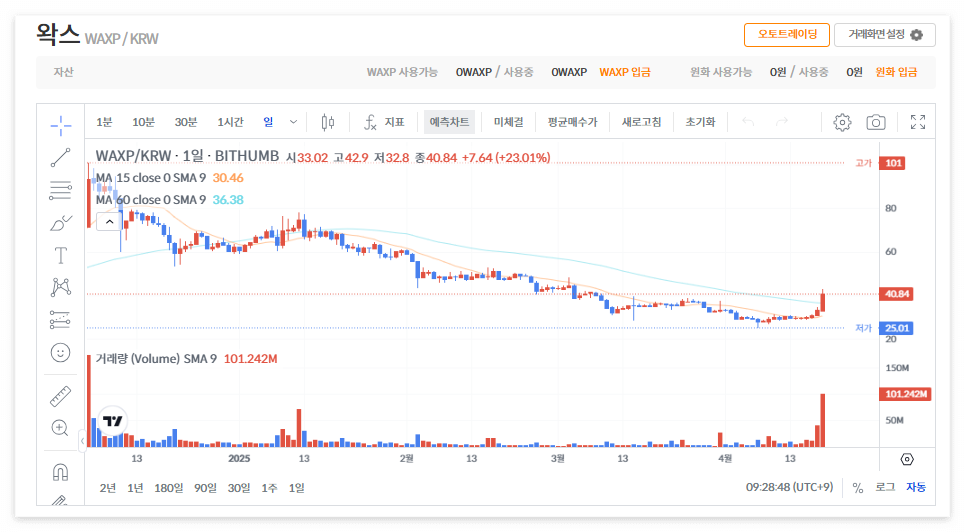Screen dimensions: 965x532
Task: Collapse the indicator legend chevron
Action: click(x=109, y=222)
